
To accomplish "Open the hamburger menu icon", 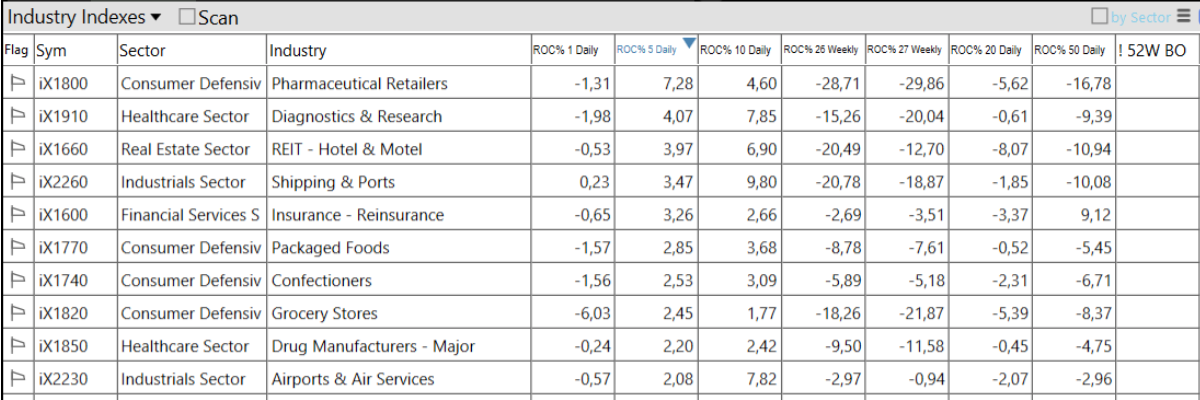I will [1183, 17].
